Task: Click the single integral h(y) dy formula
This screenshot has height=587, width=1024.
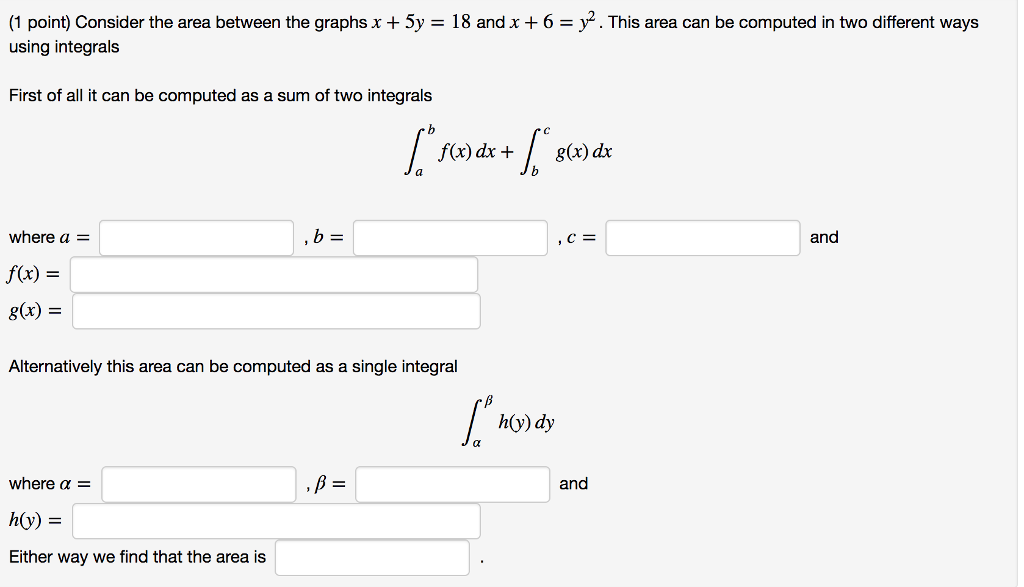Action: (x=511, y=421)
